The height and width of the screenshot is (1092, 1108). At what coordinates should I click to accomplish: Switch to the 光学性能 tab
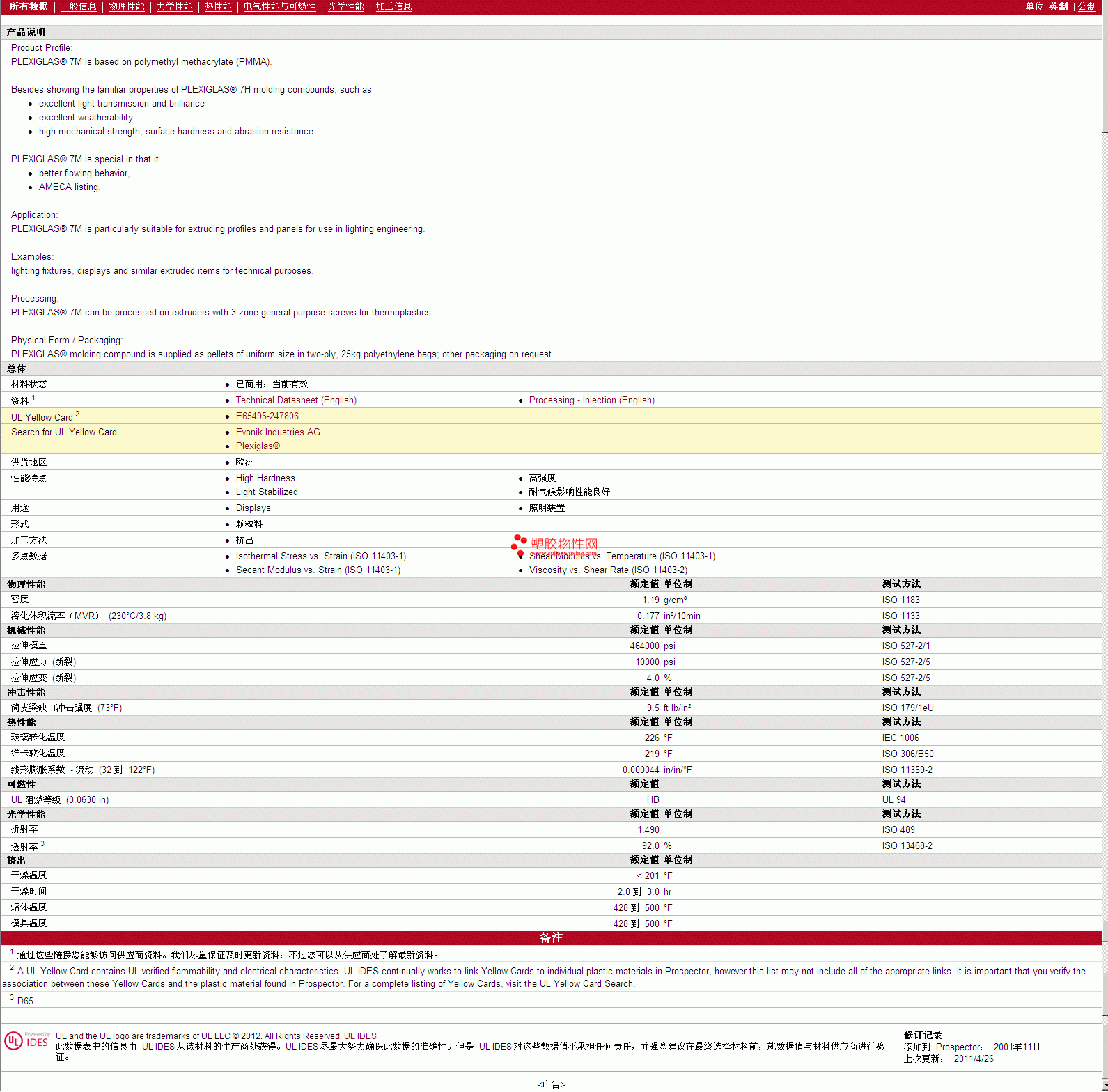click(x=346, y=6)
